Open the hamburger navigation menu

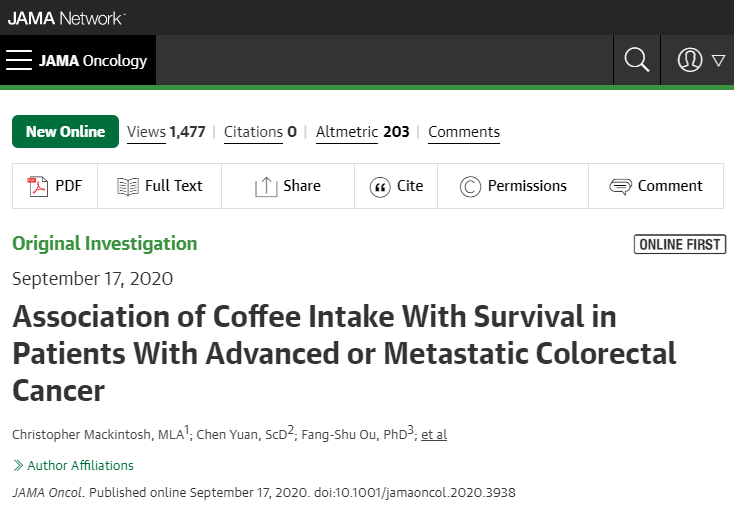tap(19, 60)
